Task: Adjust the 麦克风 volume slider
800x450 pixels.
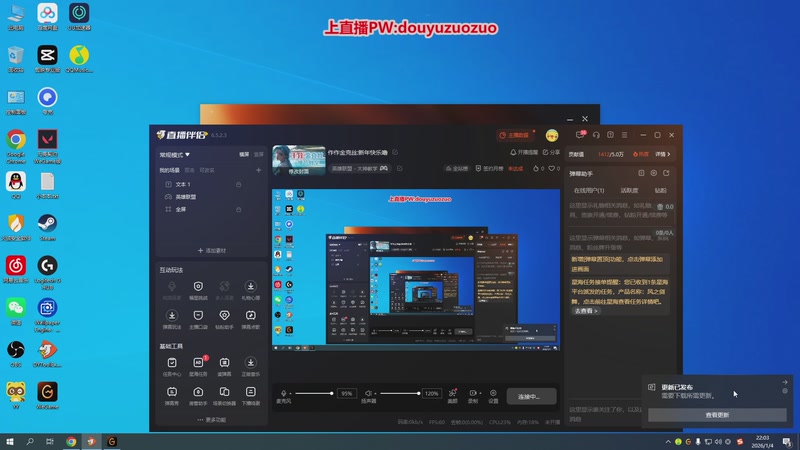Action: click(314, 393)
